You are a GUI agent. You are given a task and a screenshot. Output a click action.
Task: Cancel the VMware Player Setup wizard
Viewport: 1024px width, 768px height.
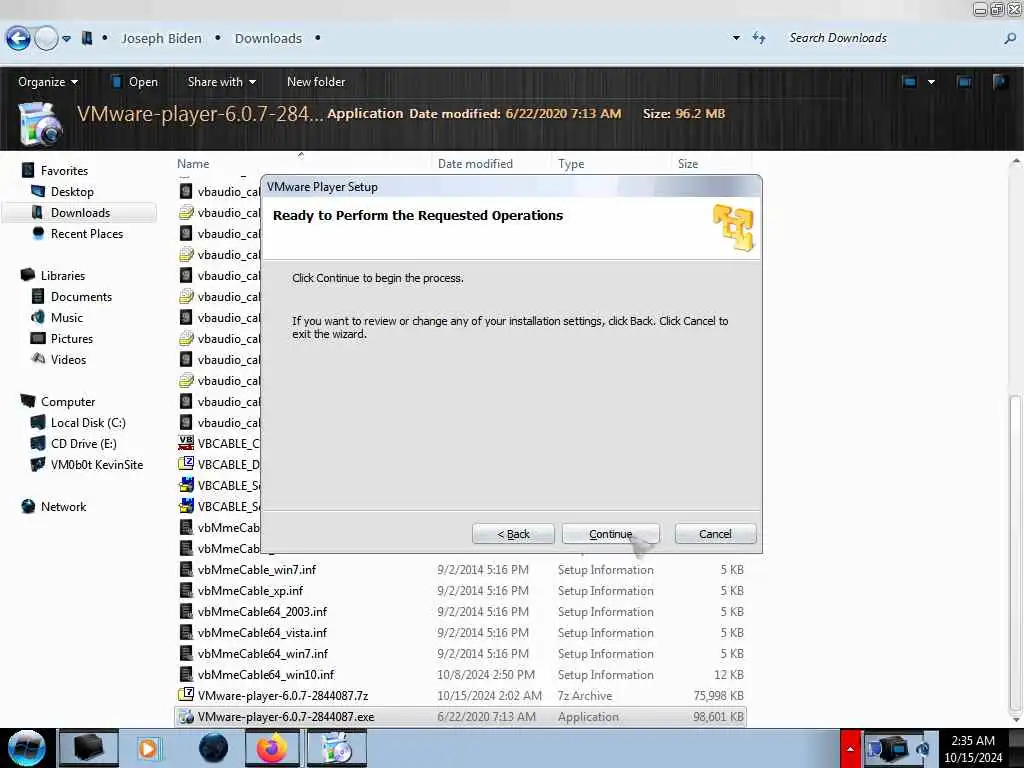click(715, 534)
